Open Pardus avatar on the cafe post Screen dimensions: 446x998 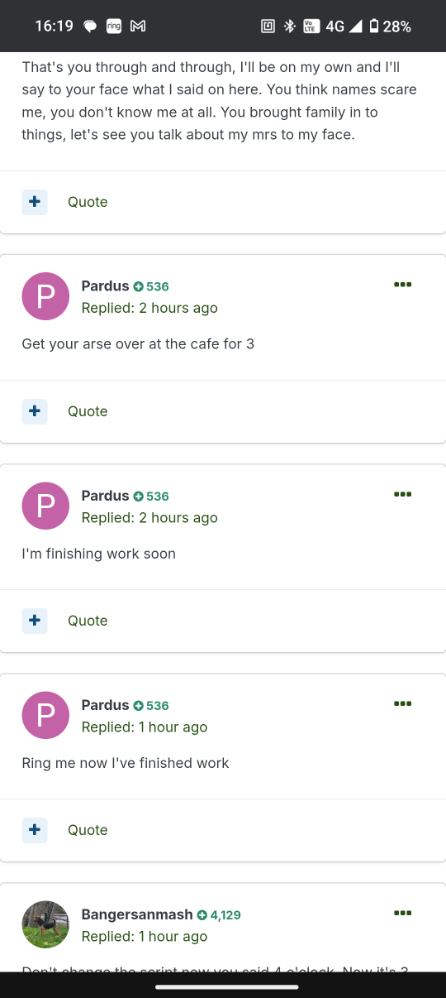tap(45, 296)
